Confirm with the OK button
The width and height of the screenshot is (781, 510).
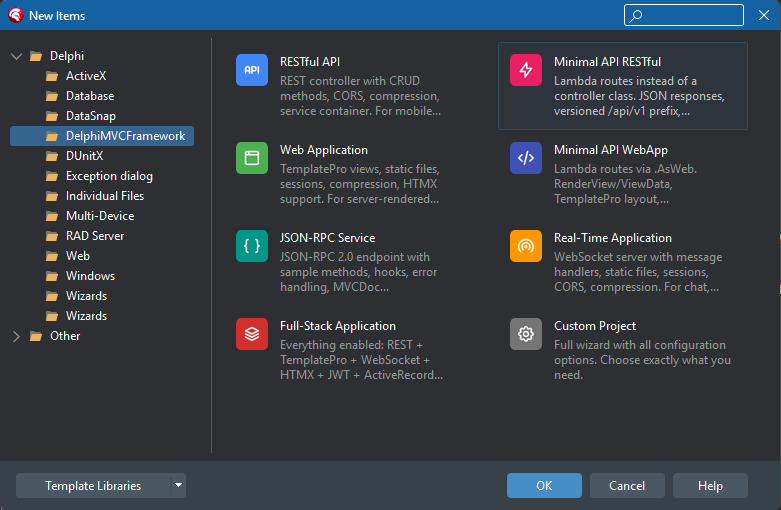pos(544,486)
